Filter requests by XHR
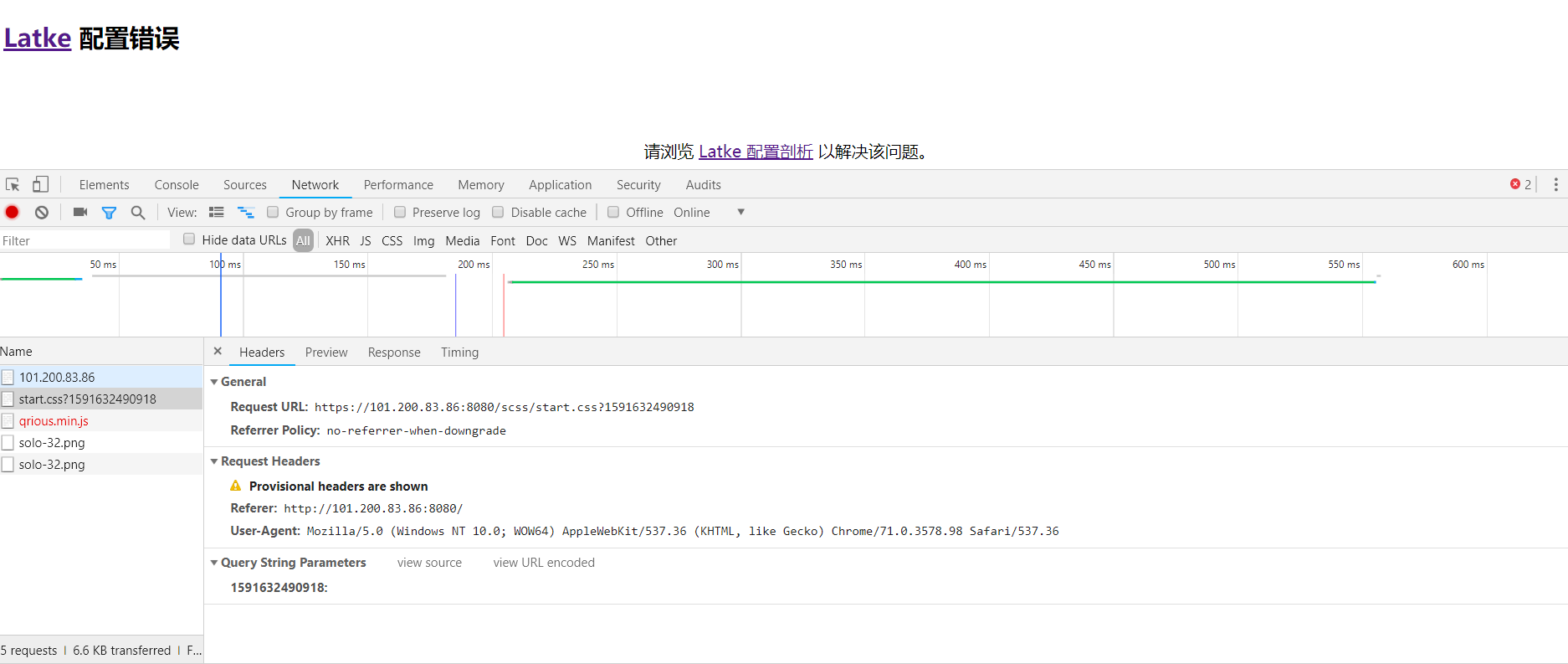Screen dimensions: 1568x664 pyautogui.click(x=338, y=240)
